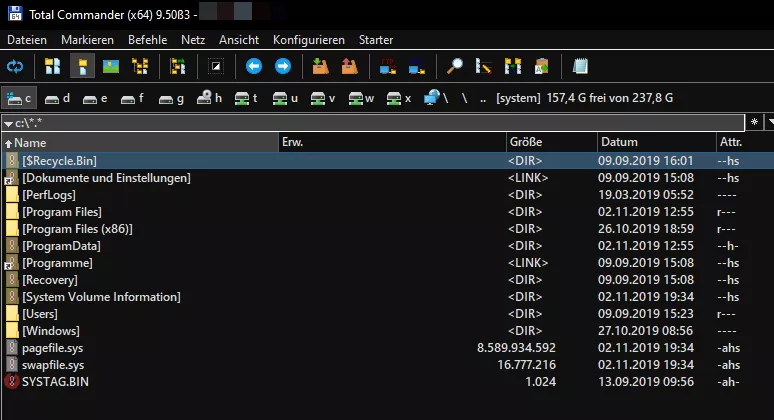Image resolution: width=774 pixels, height=420 pixels.
Task: Open the network neighborhood drive icon
Action: click(436, 98)
